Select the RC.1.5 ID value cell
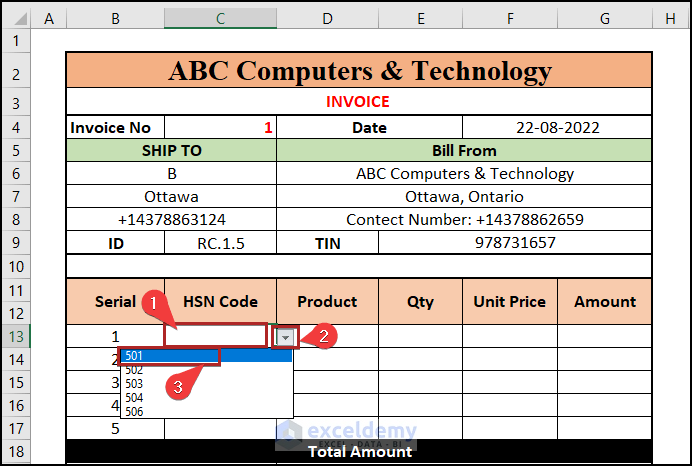The height and width of the screenshot is (466, 692). click(220, 243)
